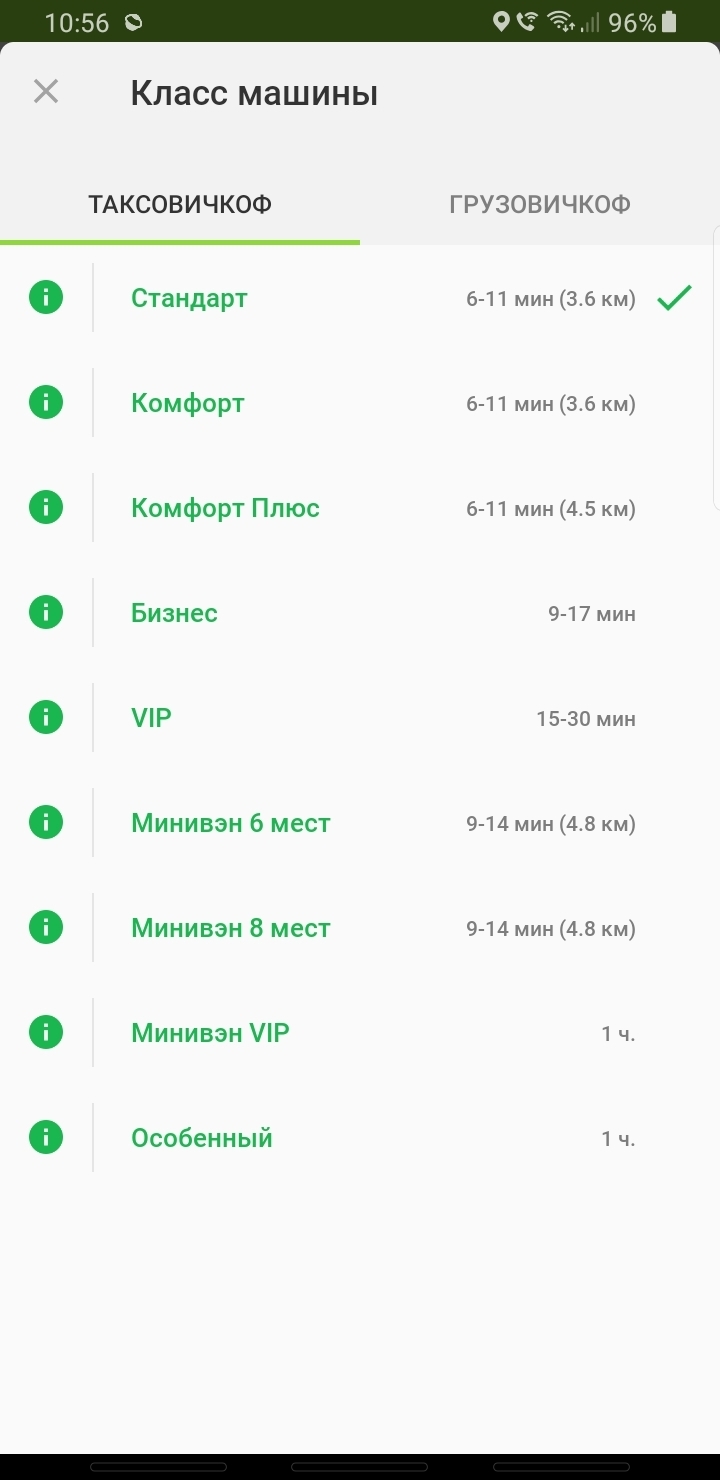Close the Класс машины screen
This screenshot has width=720, height=1480.
point(46,92)
